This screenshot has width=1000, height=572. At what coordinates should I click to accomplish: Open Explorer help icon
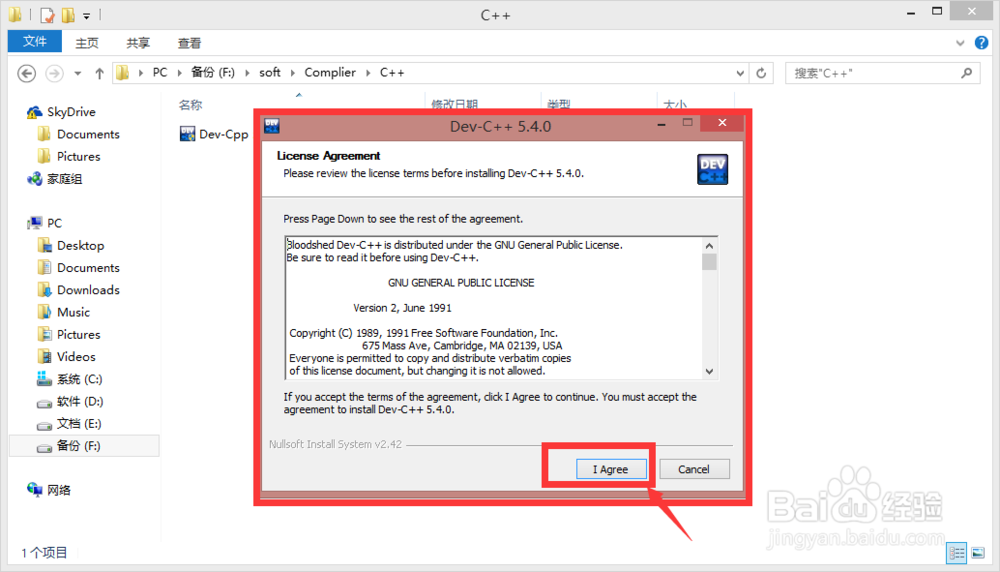click(982, 43)
